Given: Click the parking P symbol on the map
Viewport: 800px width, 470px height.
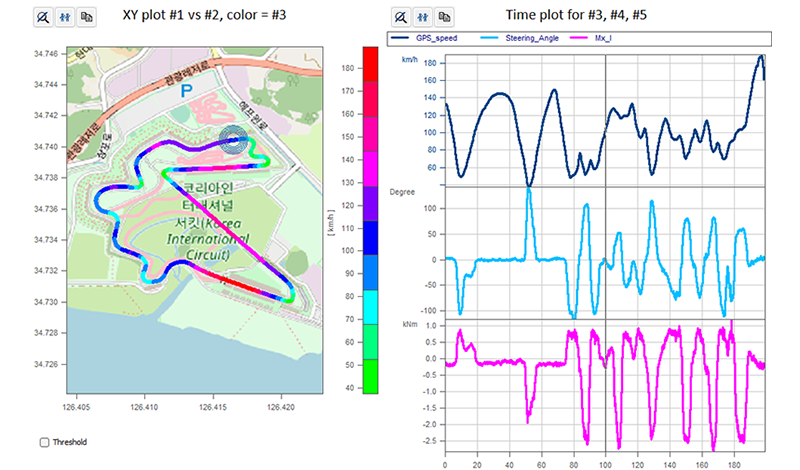Looking at the screenshot, I should [x=184, y=92].
